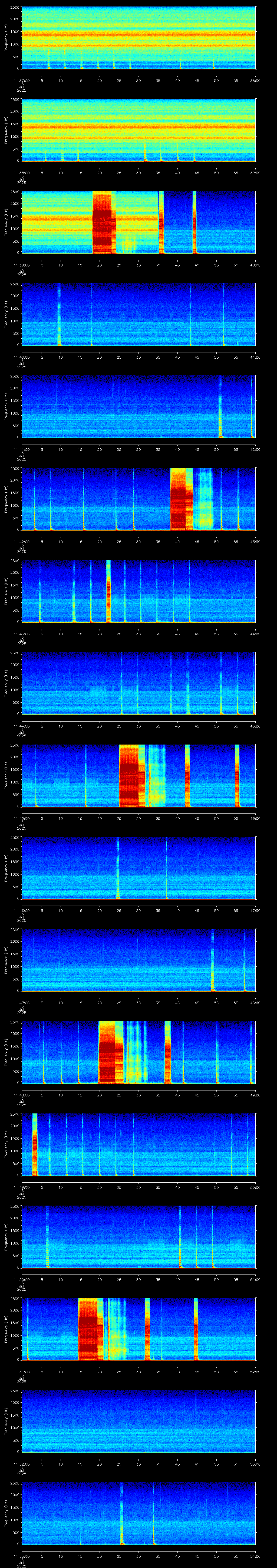This screenshot has width=277, height=1568.
Task: Select the spike near 25 seconds in 11:53 spectrogram
Action: [x=122, y=1517]
